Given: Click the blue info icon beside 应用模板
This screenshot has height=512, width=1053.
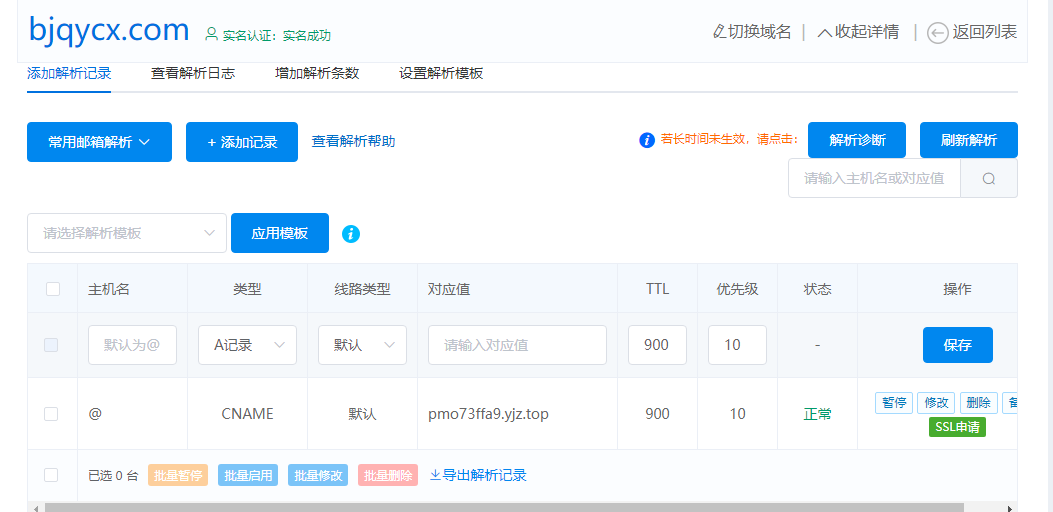Looking at the screenshot, I should (x=351, y=234).
